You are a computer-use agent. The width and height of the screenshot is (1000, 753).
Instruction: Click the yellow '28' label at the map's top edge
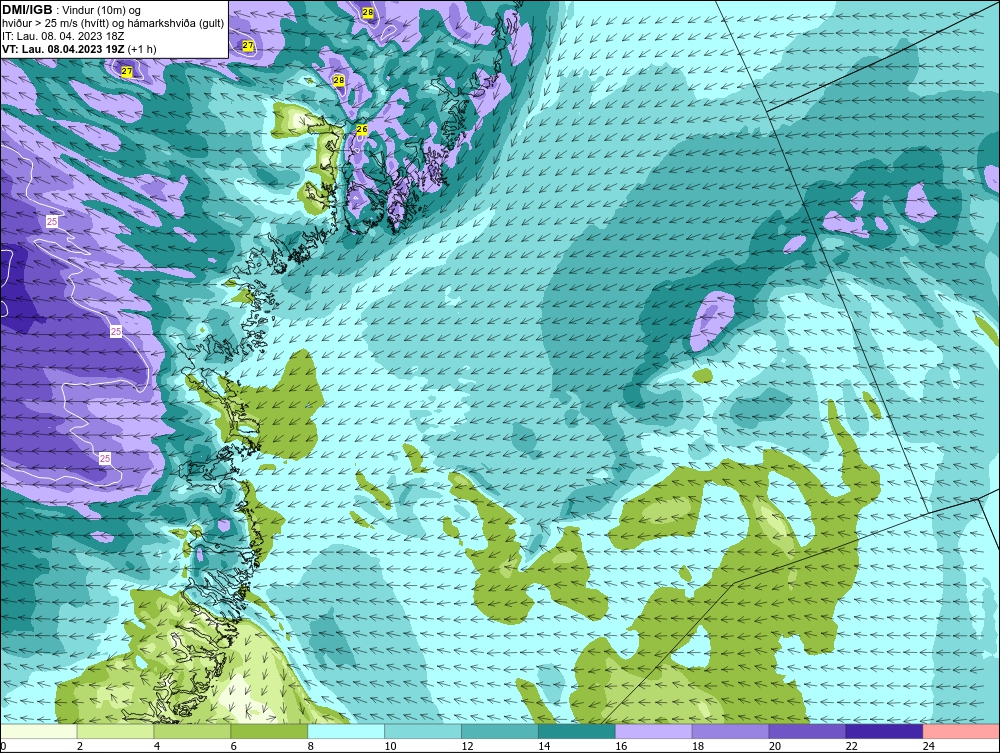click(368, 12)
